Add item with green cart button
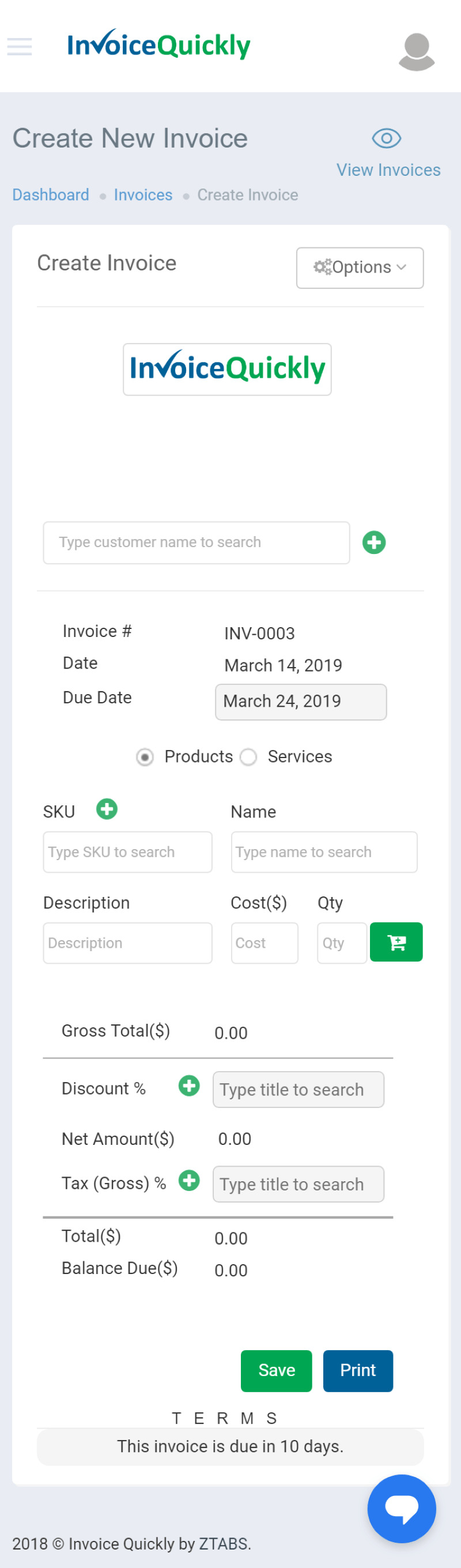 [396, 943]
